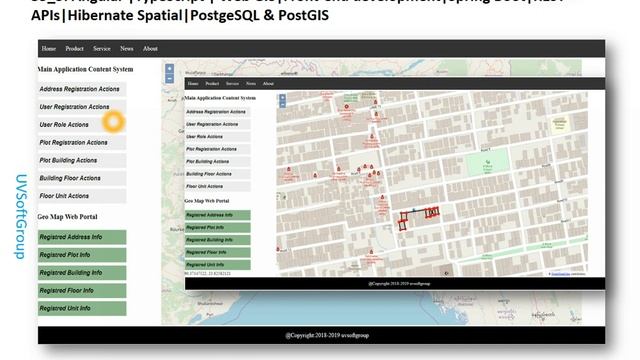Open User Registration Actions in back window
Image resolution: width=640 pixels, height=360 pixels.
[82, 107]
